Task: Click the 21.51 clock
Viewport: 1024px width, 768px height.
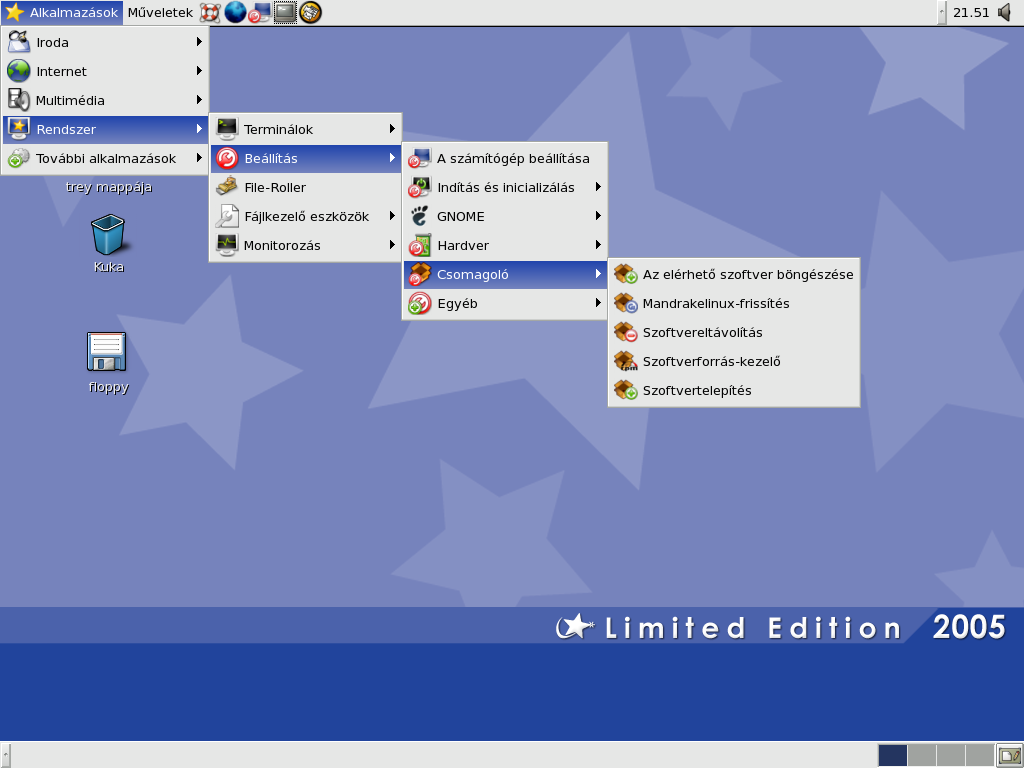Action: tap(970, 12)
